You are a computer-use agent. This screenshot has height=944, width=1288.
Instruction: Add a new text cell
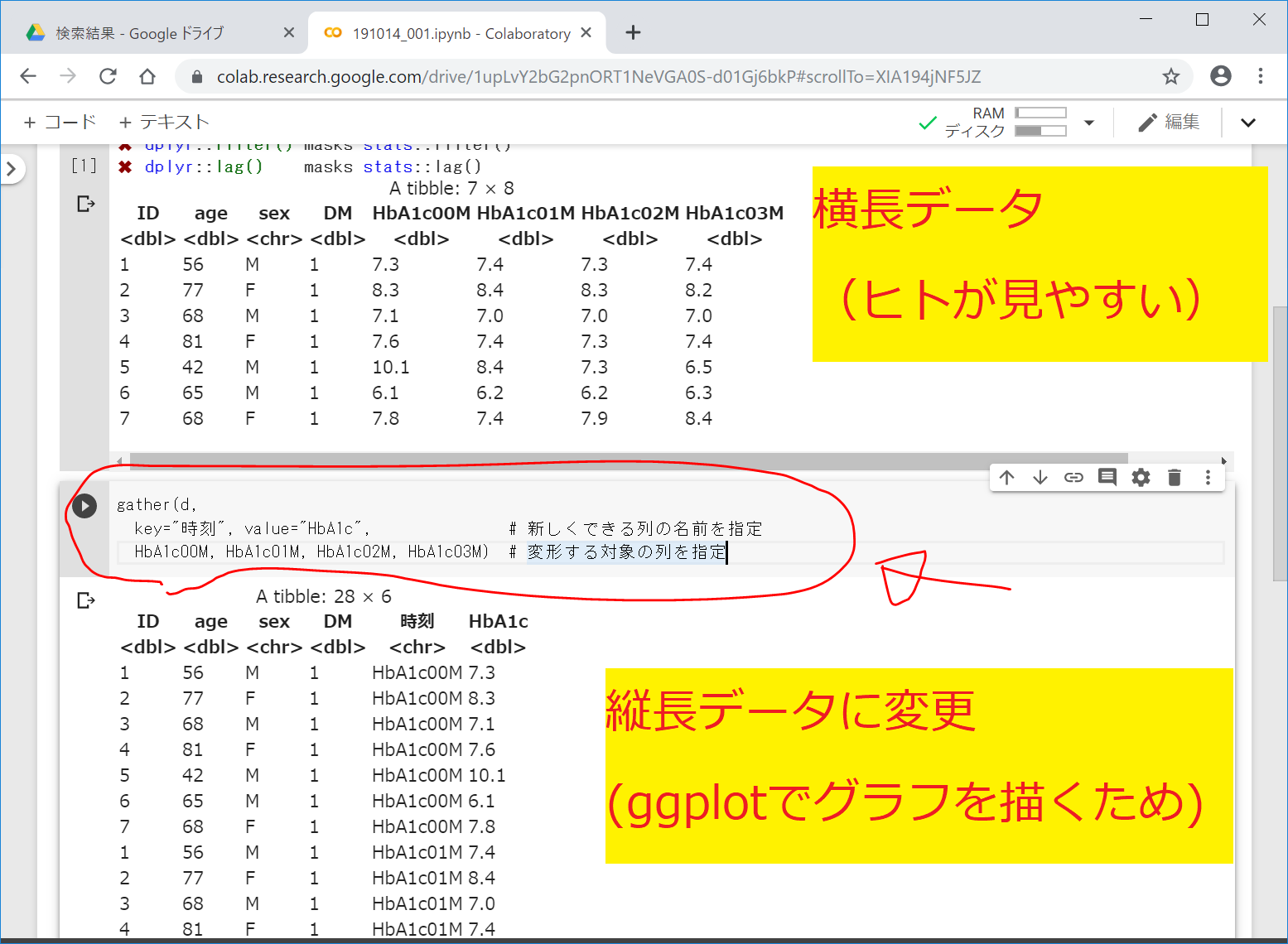[x=164, y=123]
